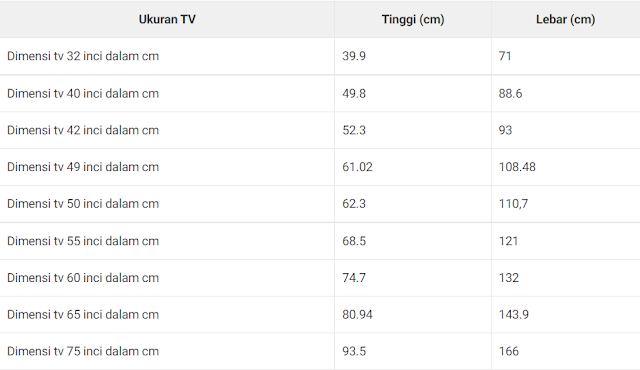Select the Dimensi tv 42 inci row label
640x370 pixels.
point(83,130)
